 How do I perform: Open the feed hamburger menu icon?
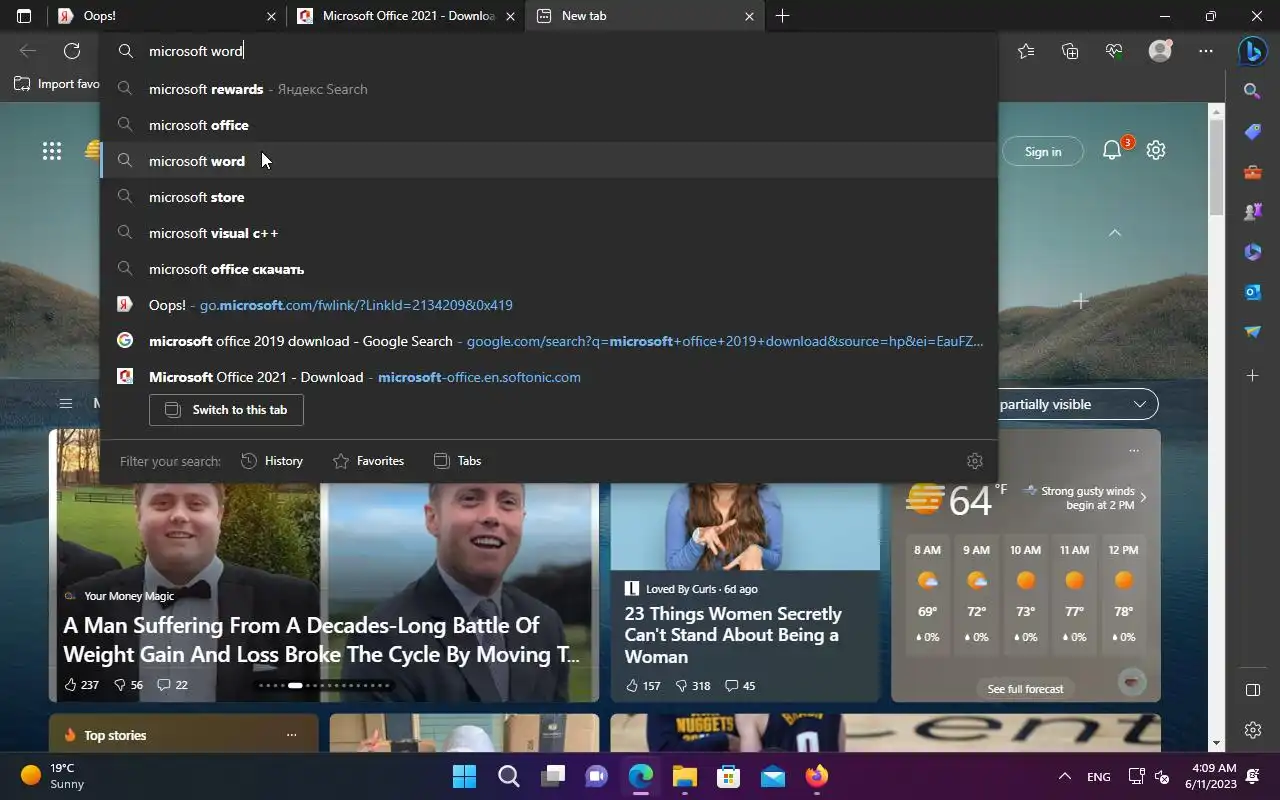(x=66, y=404)
